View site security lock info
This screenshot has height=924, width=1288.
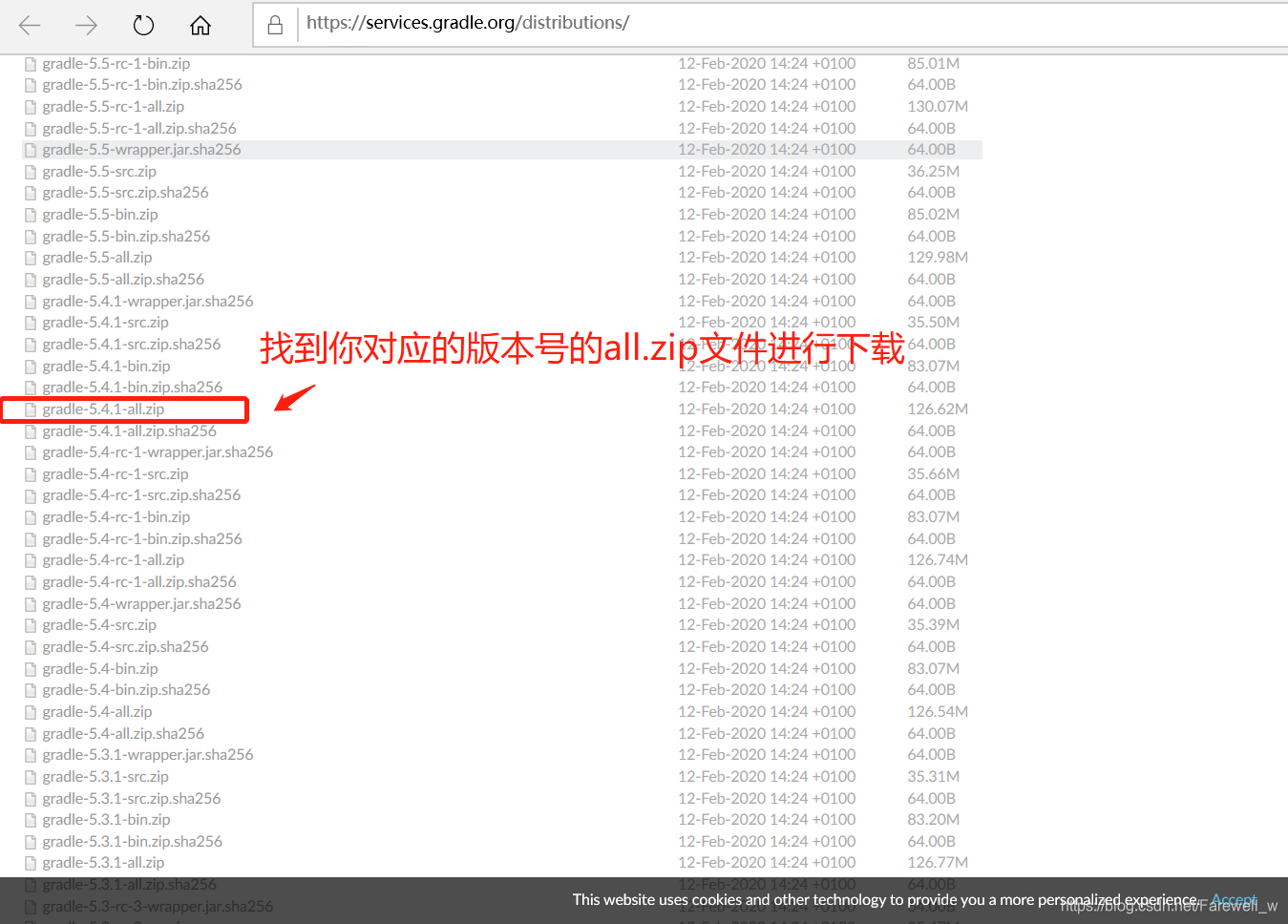275,25
